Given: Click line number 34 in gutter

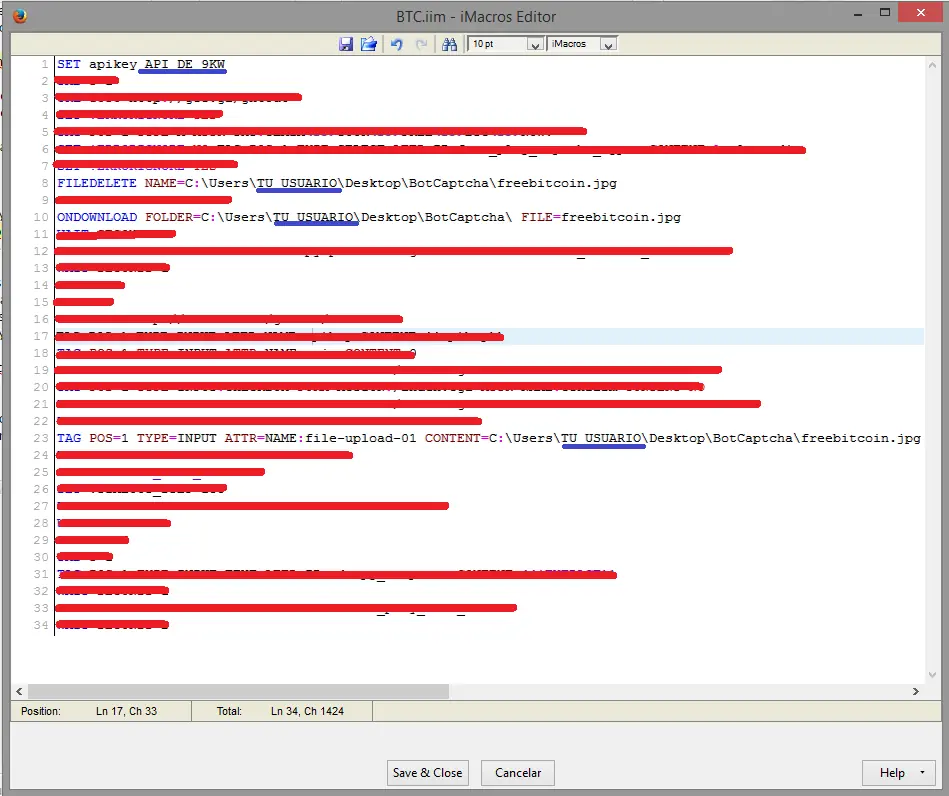Looking at the screenshot, I should (41, 625).
